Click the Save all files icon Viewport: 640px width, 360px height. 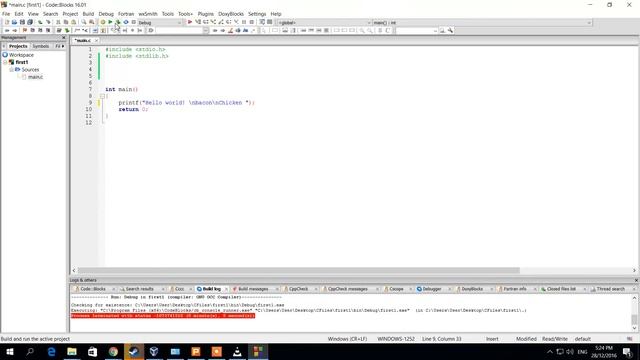coord(30,22)
